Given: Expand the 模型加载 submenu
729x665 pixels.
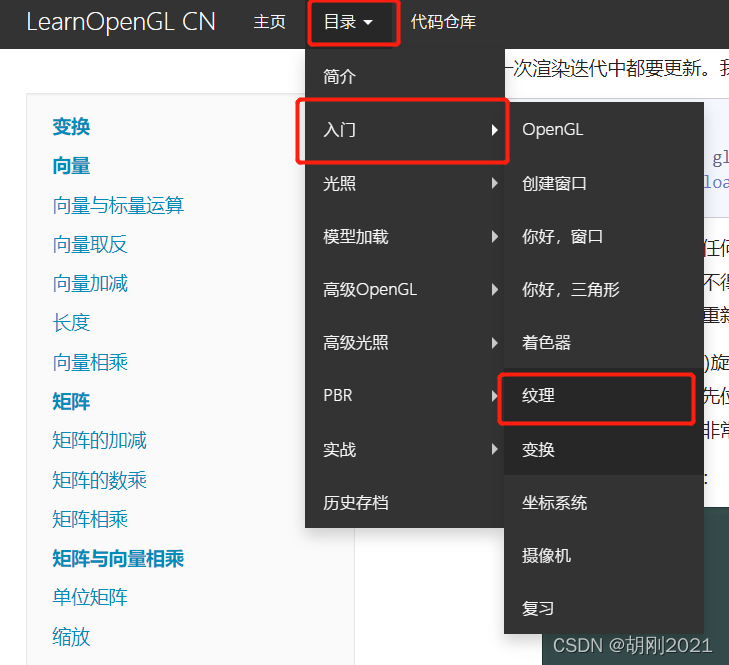Looking at the screenshot, I should 404,237.
